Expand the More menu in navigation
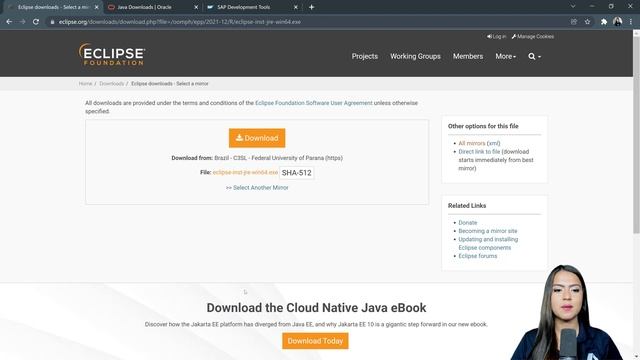Viewport: 640px width, 360px height. tap(505, 56)
